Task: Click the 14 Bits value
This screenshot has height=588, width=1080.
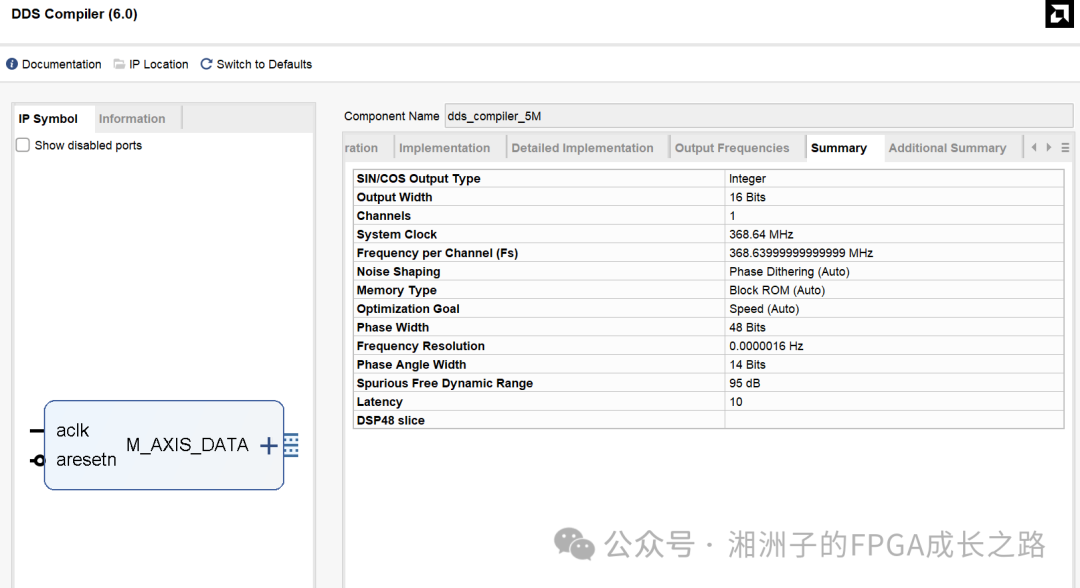Action: point(747,364)
